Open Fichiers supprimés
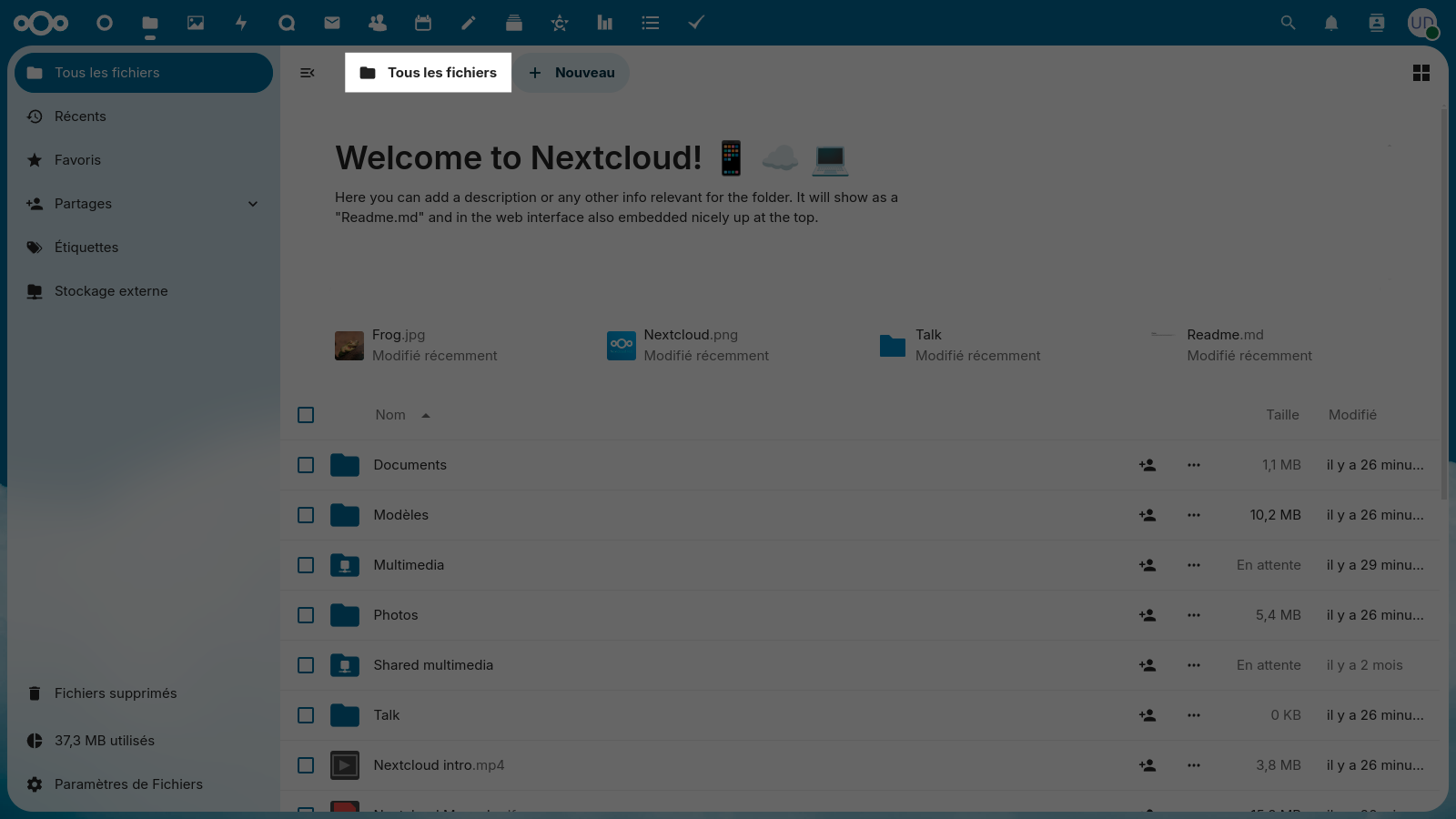This screenshot has width=1456, height=819. tap(144, 693)
